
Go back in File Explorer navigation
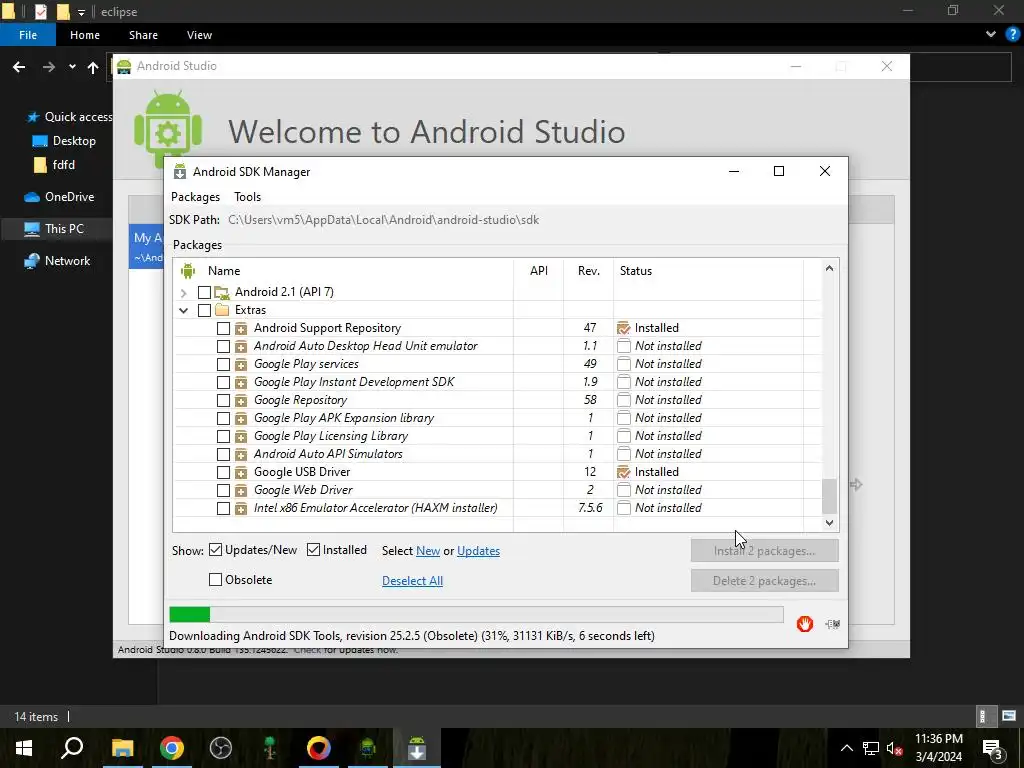point(19,67)
